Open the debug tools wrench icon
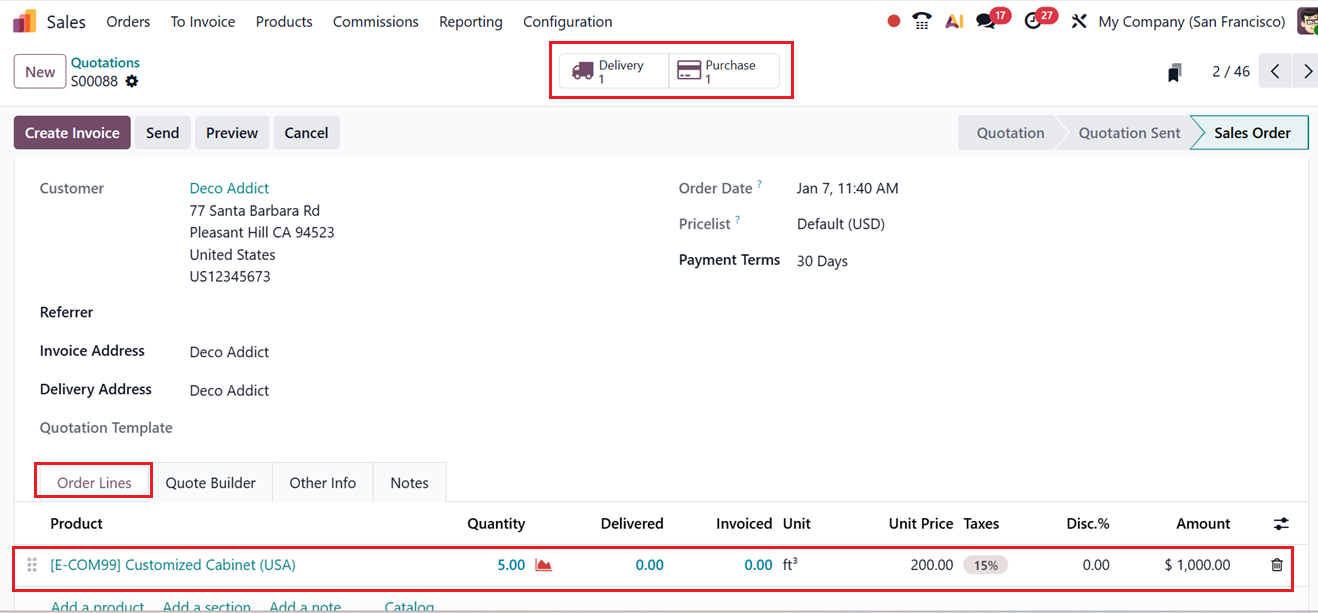 click(x=1079, y=21)
